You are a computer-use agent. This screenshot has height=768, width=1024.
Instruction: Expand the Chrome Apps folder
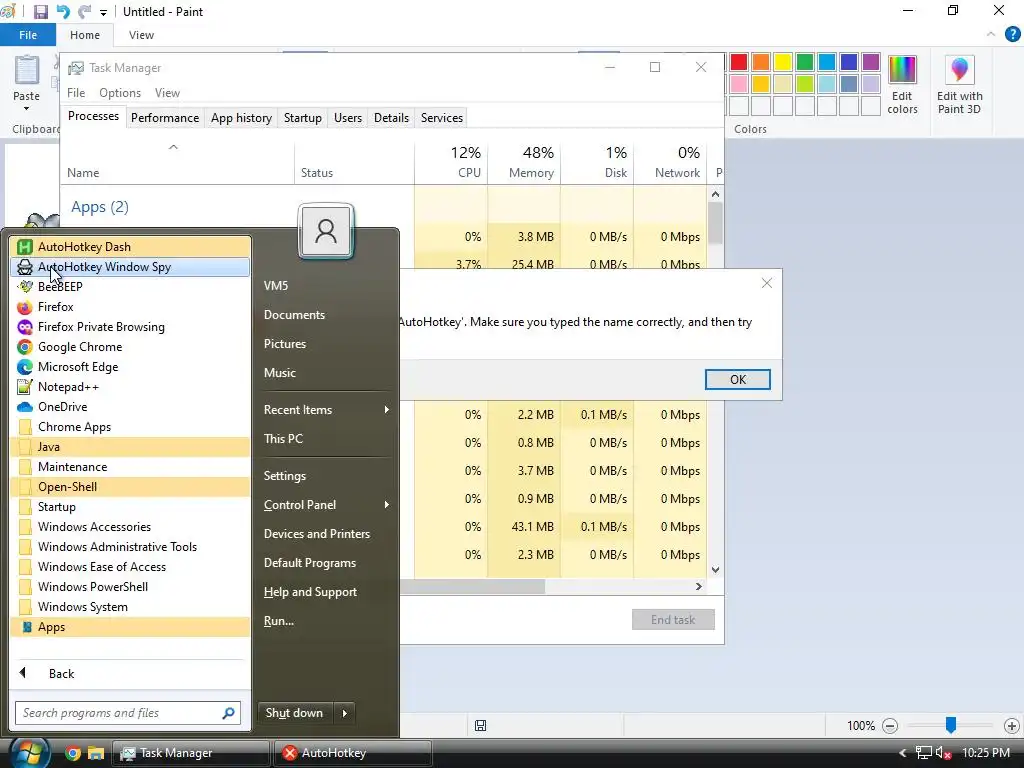(x=130, y=426)
